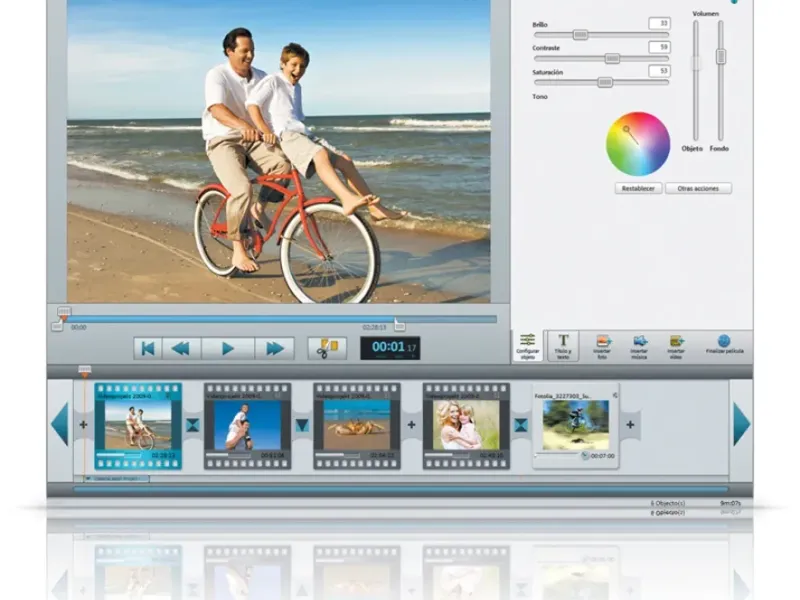Click the skip to start button
Image resolution: width=800 pixels, height=600 pixels.
pos(147,348)
